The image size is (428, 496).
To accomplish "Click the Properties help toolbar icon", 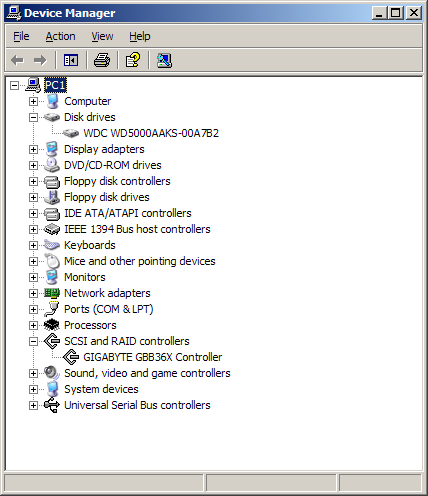I will (133, 60).
